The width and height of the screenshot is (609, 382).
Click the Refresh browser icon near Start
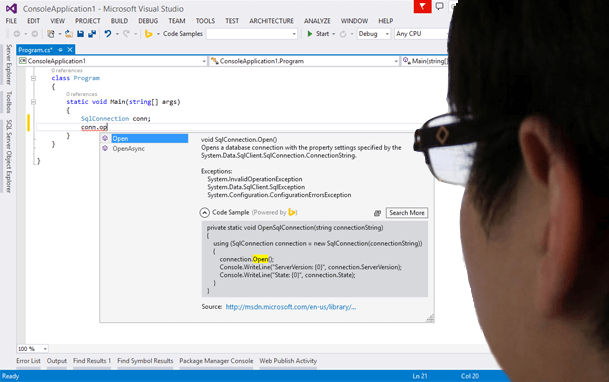[x=343, y=34]
